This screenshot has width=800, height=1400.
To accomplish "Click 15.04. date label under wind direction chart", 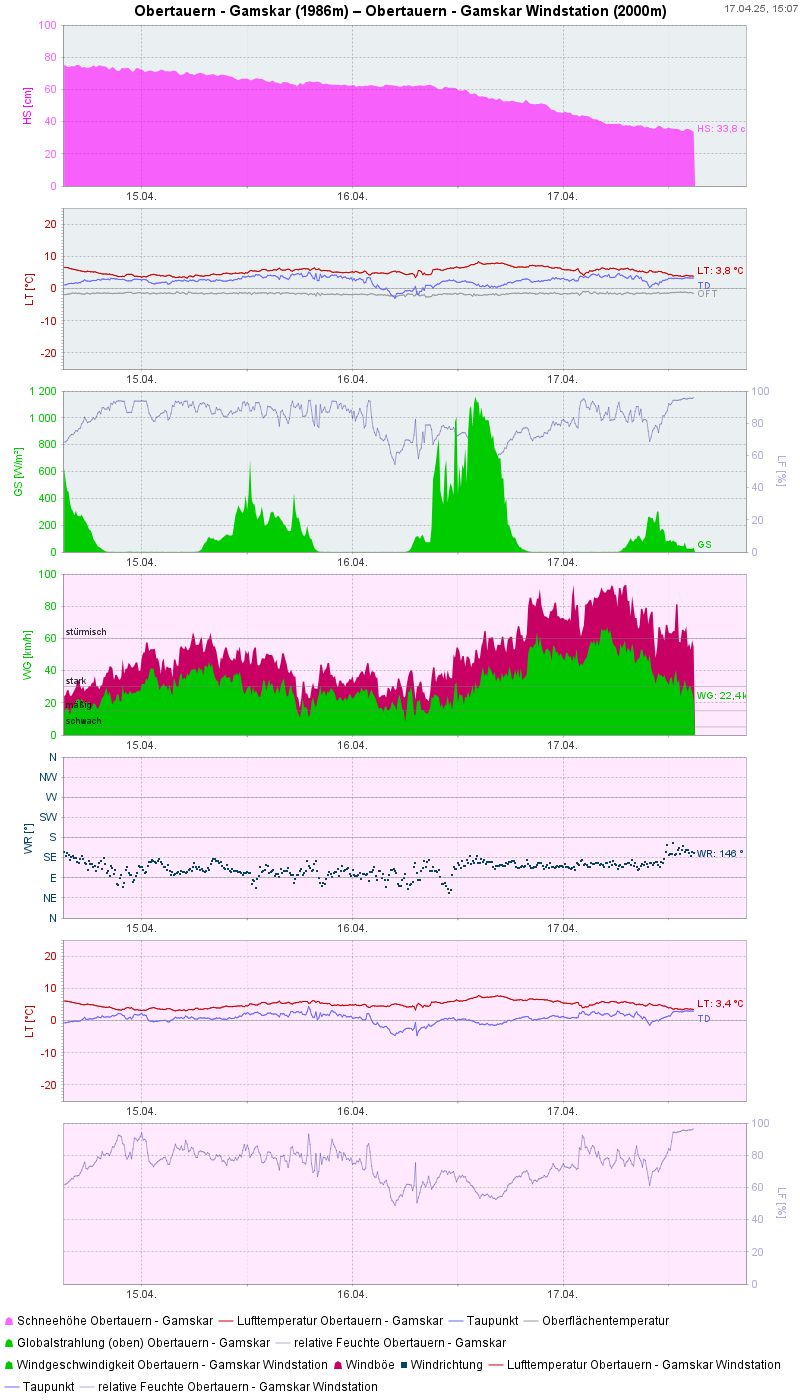I will click(x=141, y=928).
